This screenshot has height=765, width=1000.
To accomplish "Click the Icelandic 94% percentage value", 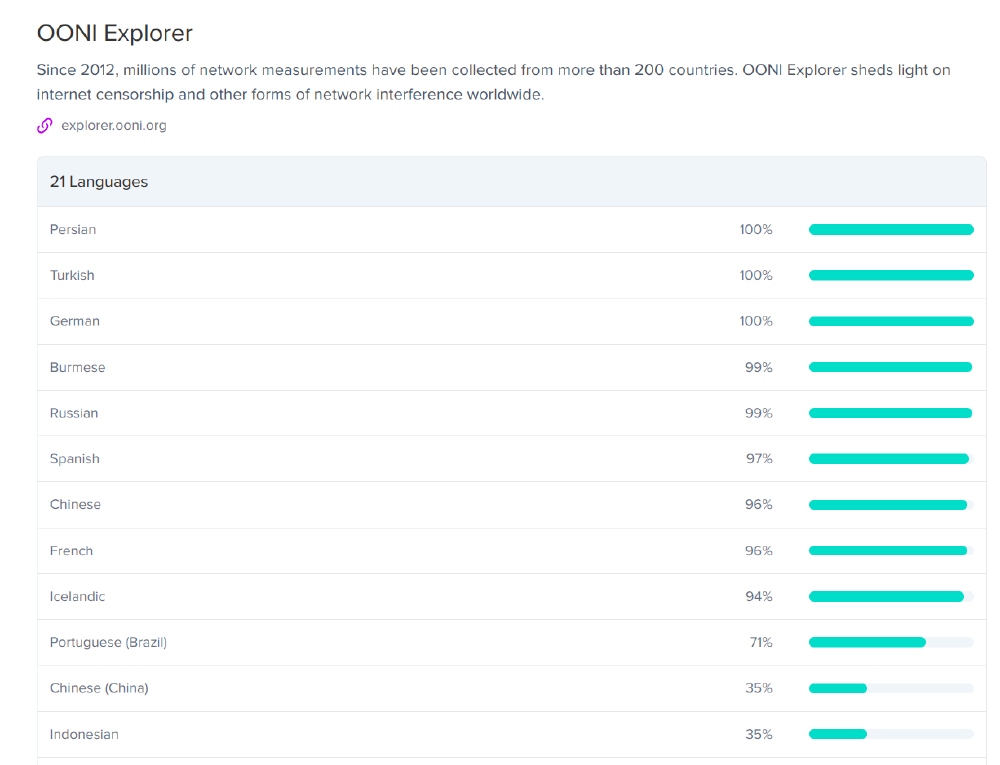I will [758, 597].
